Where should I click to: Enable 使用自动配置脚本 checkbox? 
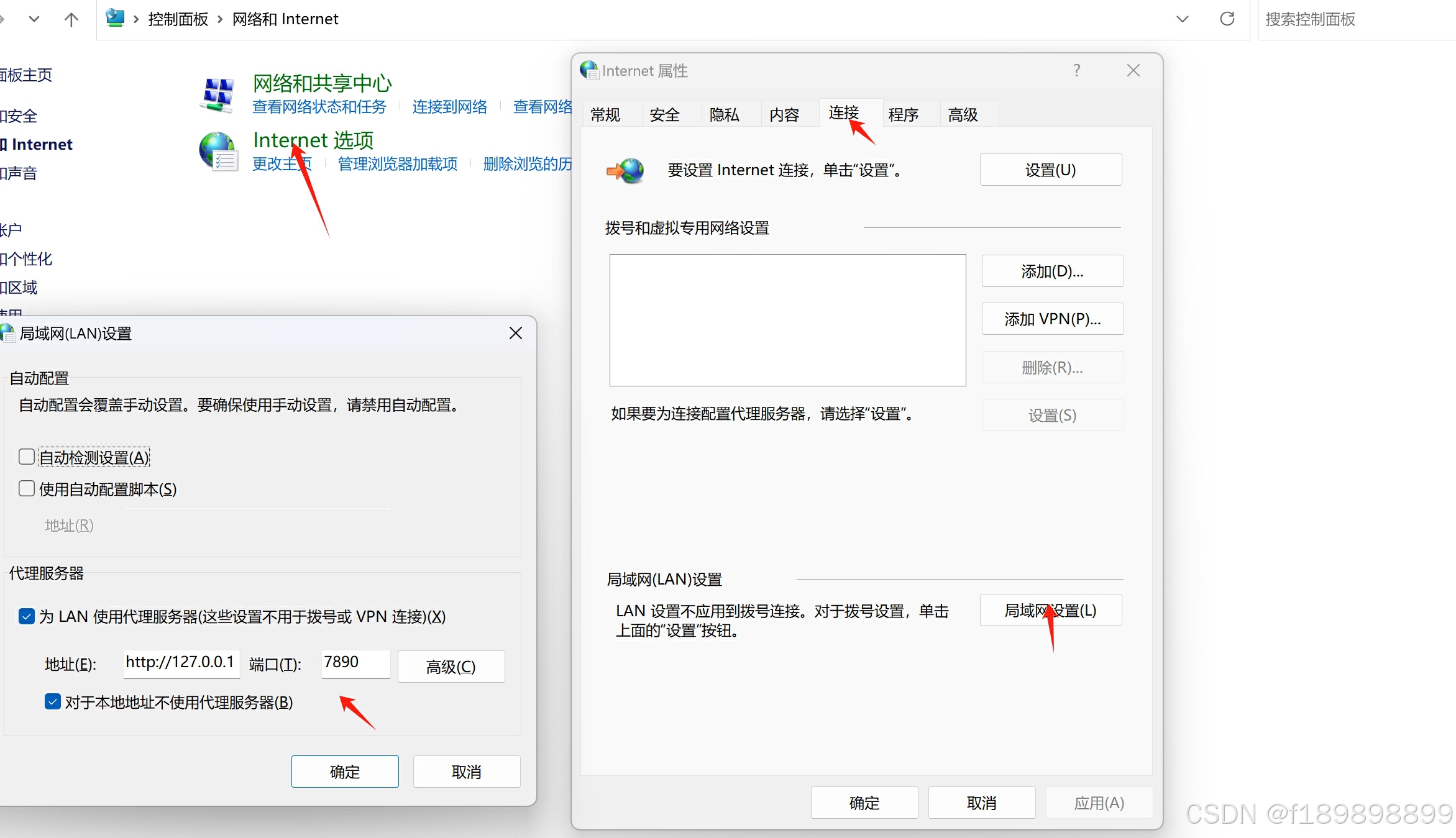[x=26, y=488]
